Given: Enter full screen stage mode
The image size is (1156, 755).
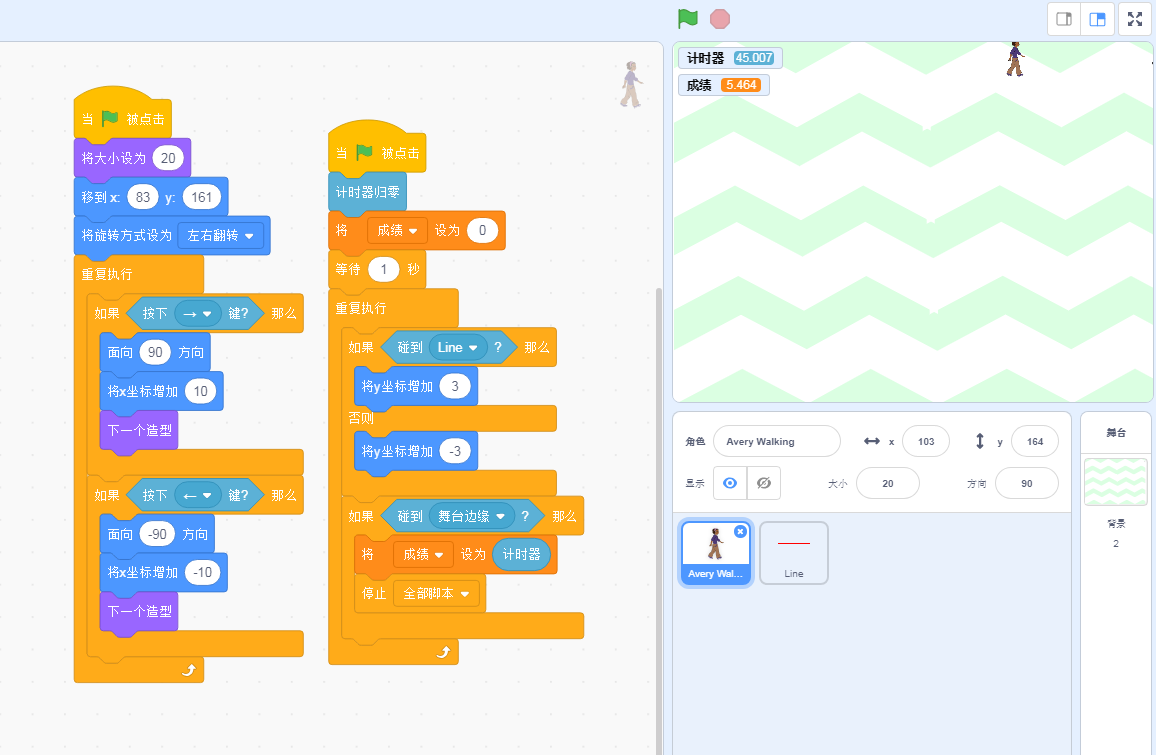Looking at the screenshot, I should (1135, 19).
